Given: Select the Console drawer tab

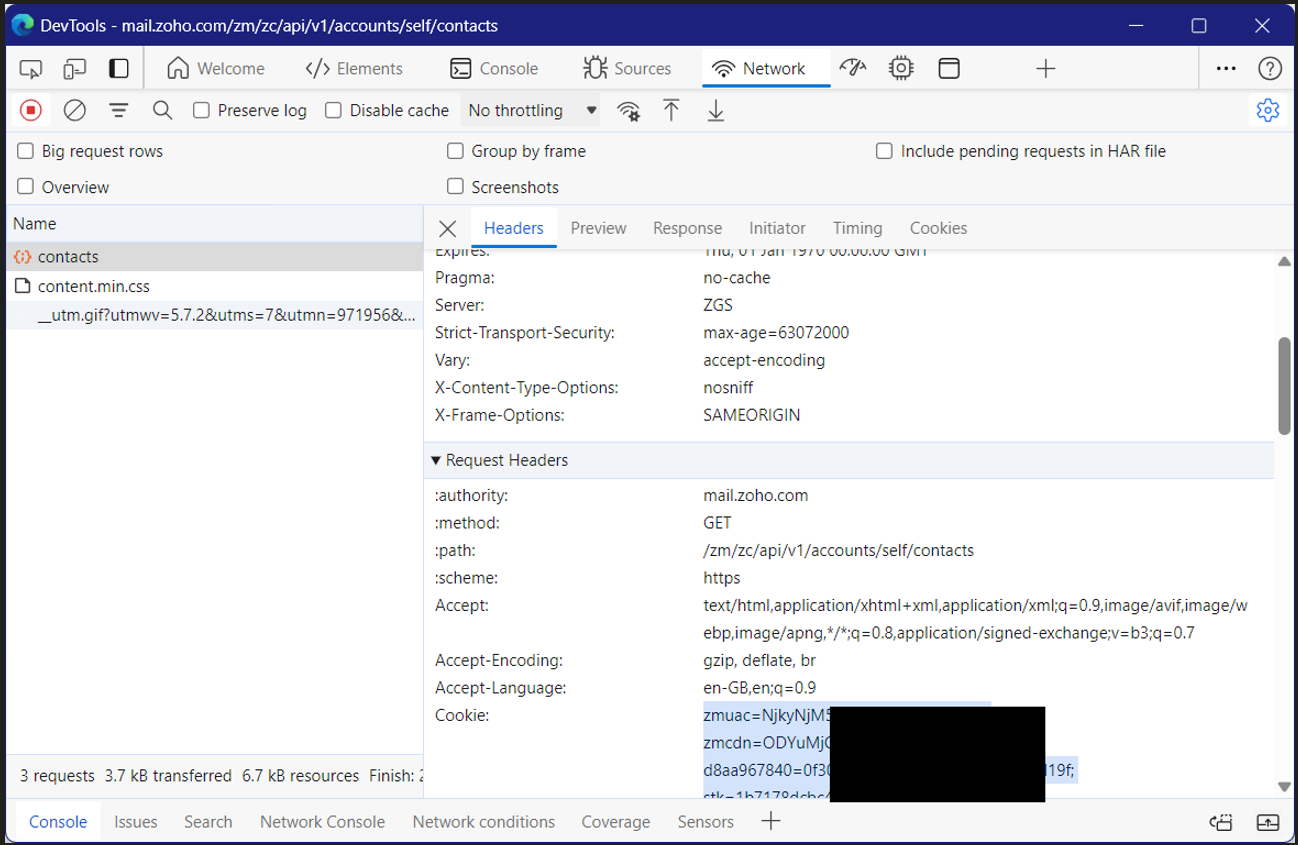Looking at the screenshot, I should [x=58, y=822].
